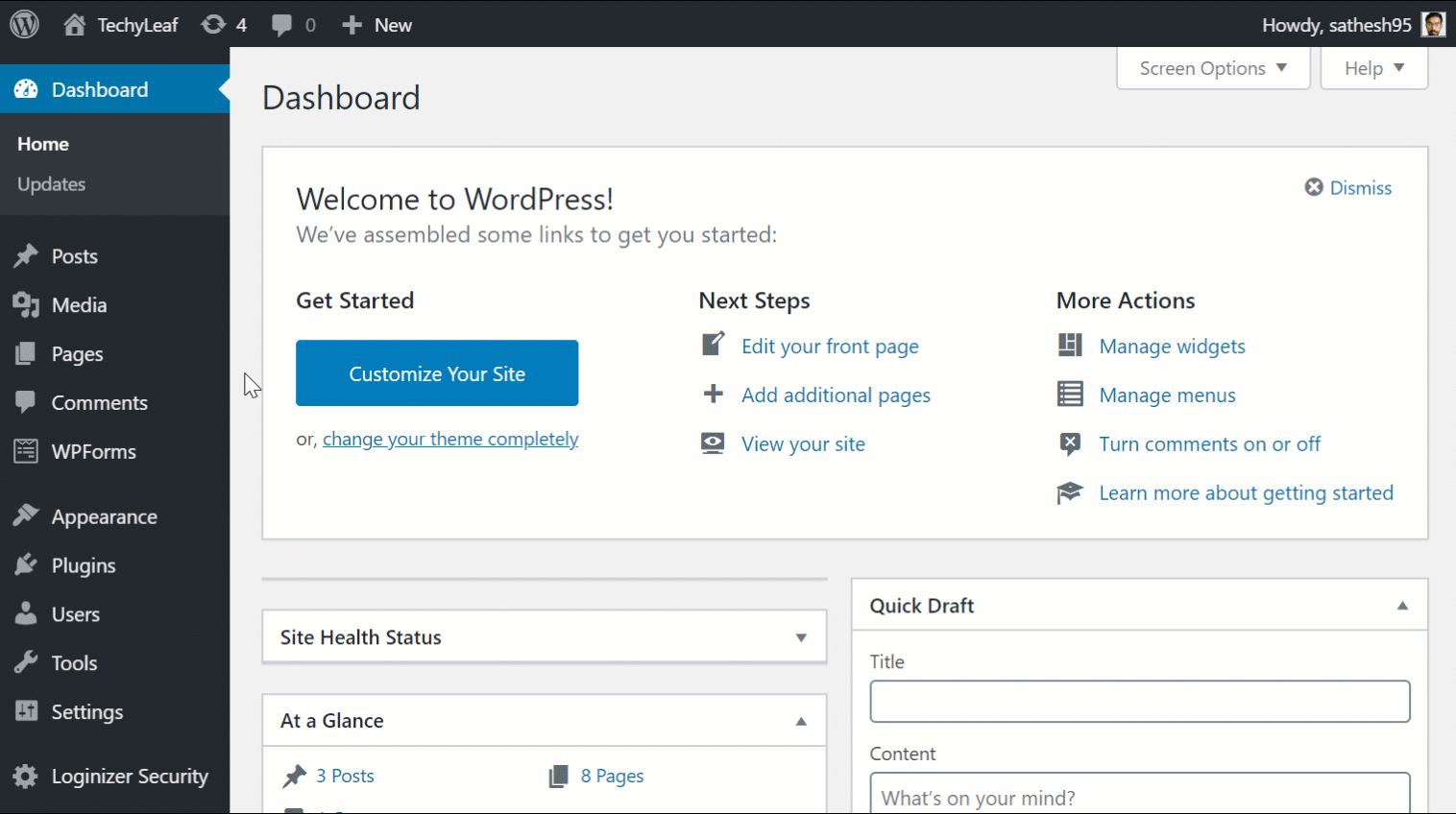Focus the What's on your mind content box
Viewport: 1456px width, 814px height.
point(1140,794)
